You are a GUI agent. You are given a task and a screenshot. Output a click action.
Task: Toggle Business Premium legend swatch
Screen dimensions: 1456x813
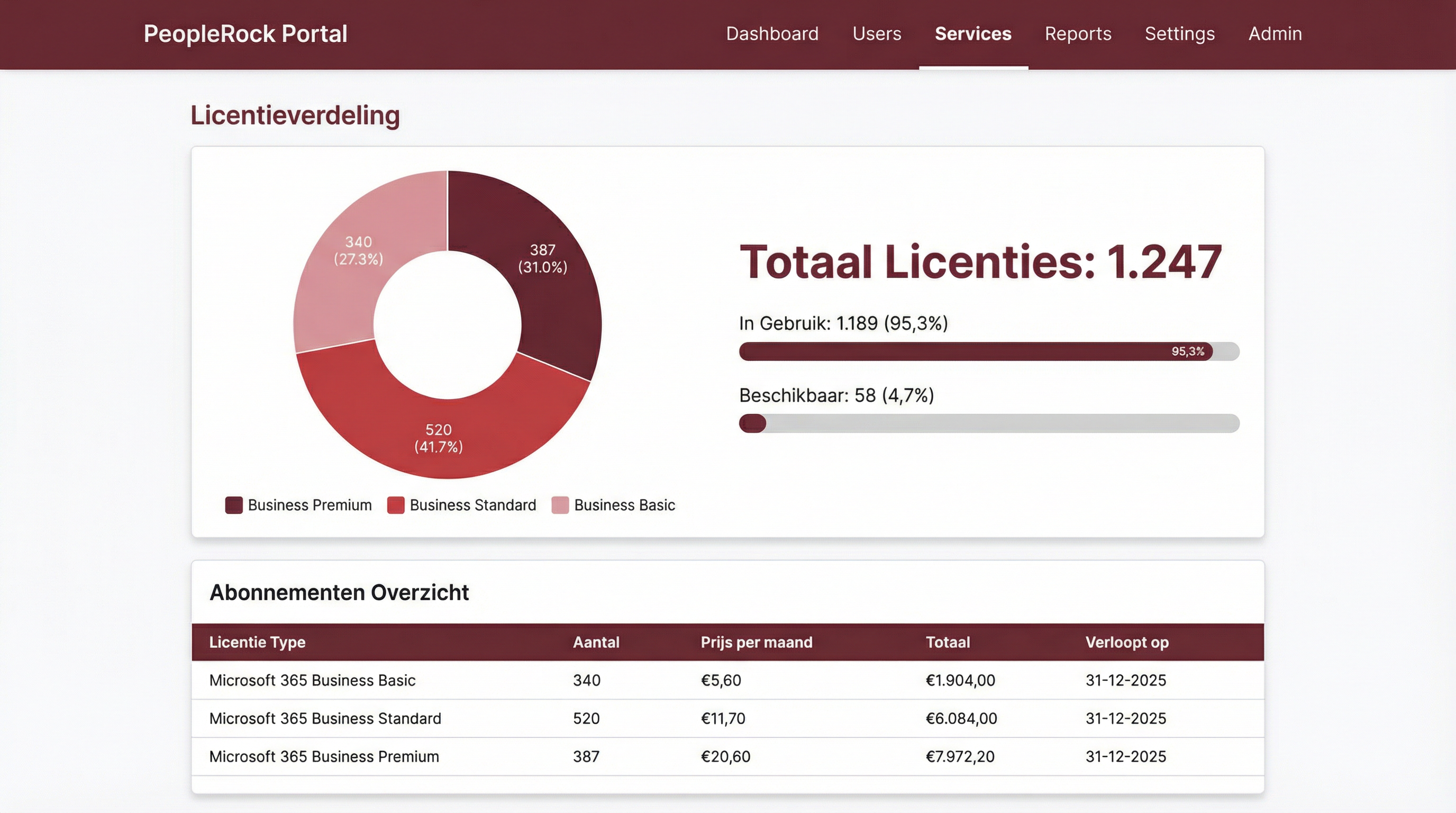(x=234, y=505)
